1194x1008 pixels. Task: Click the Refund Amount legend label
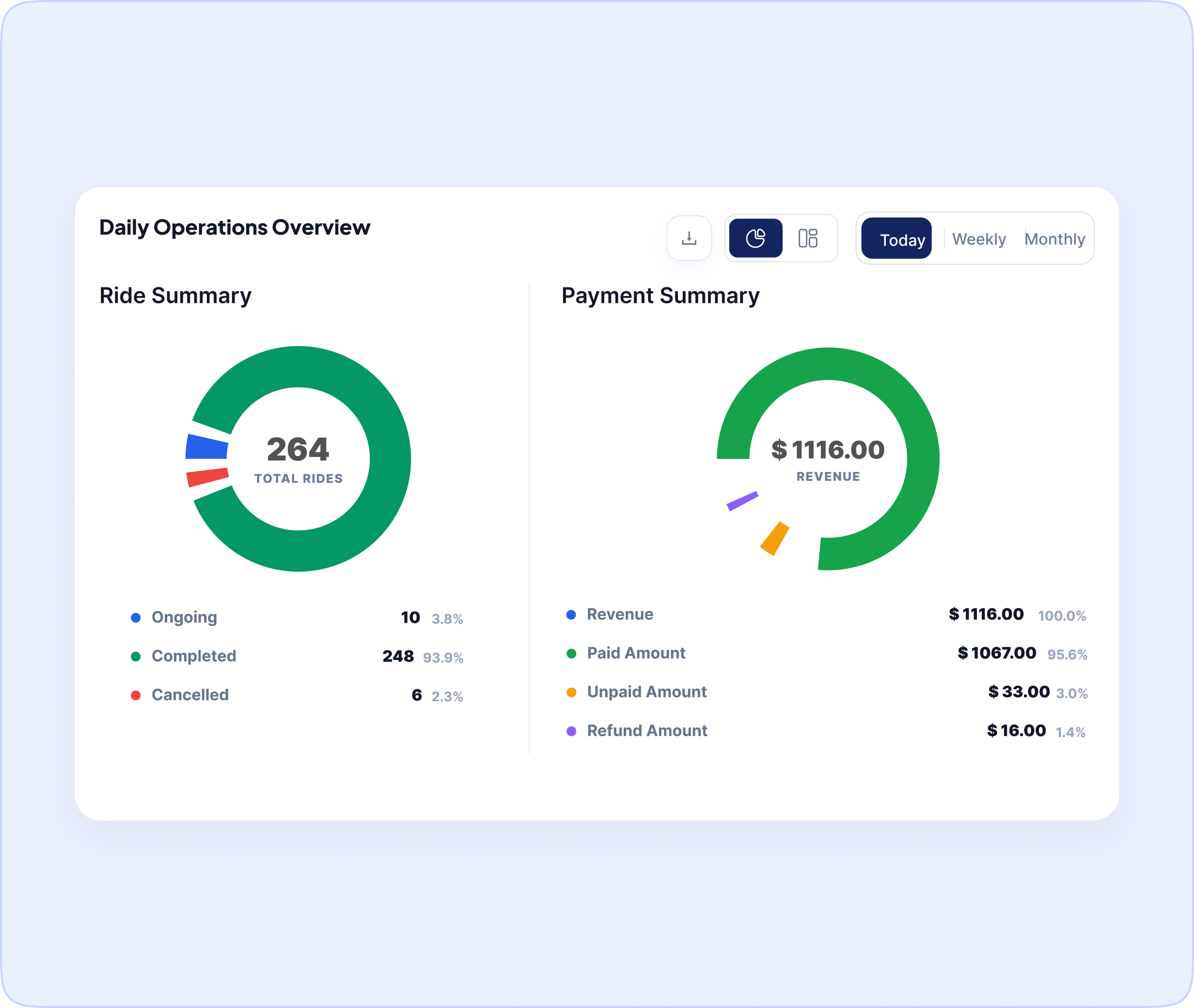click(x=647, y=731)
